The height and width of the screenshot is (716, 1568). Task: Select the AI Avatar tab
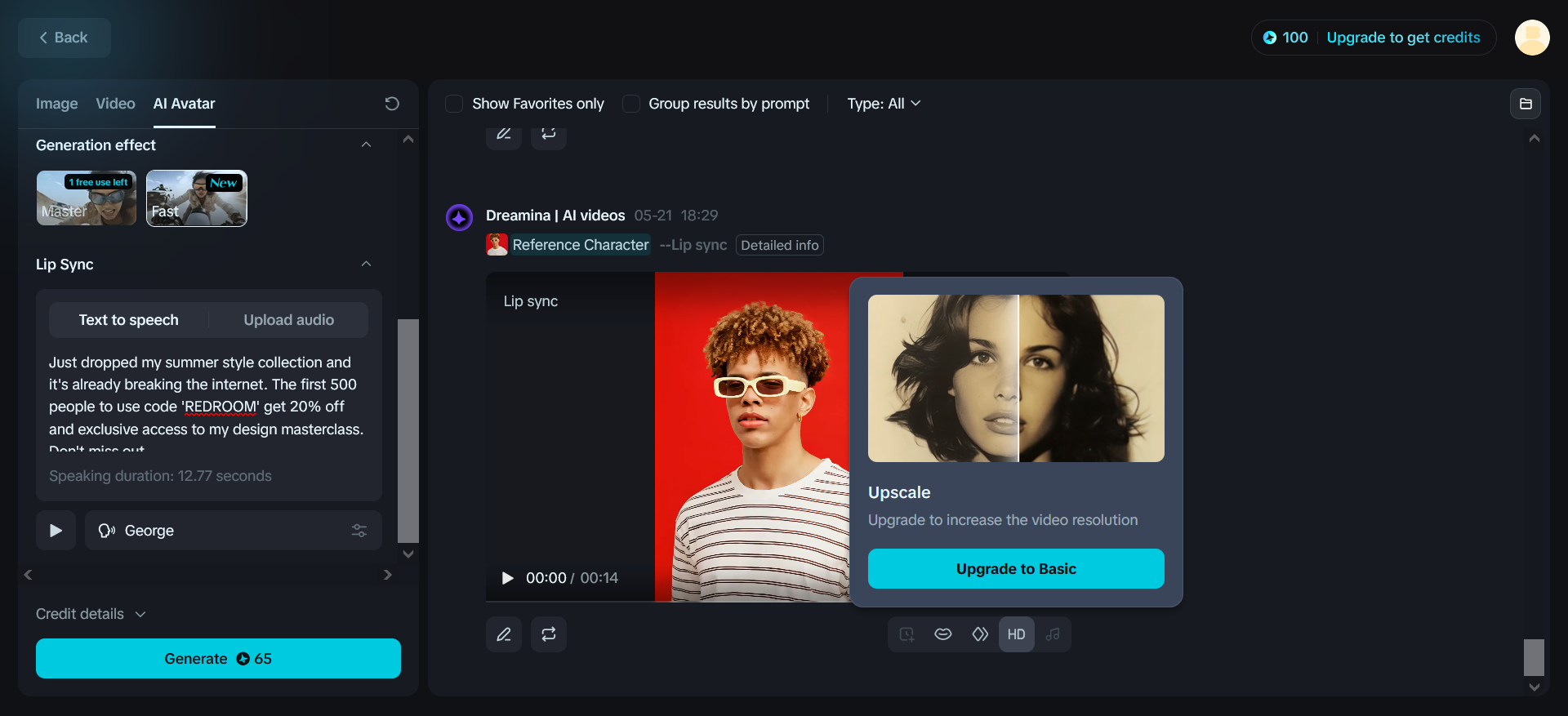click(x=185, y=104)
